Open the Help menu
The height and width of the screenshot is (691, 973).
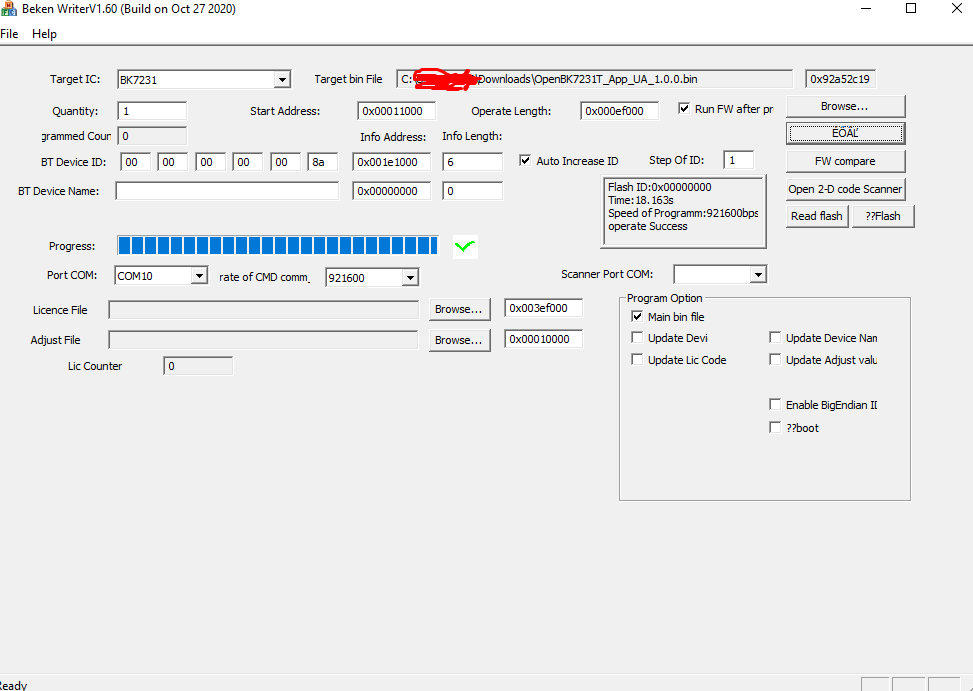pyautogui.click(x=44, y=34)
